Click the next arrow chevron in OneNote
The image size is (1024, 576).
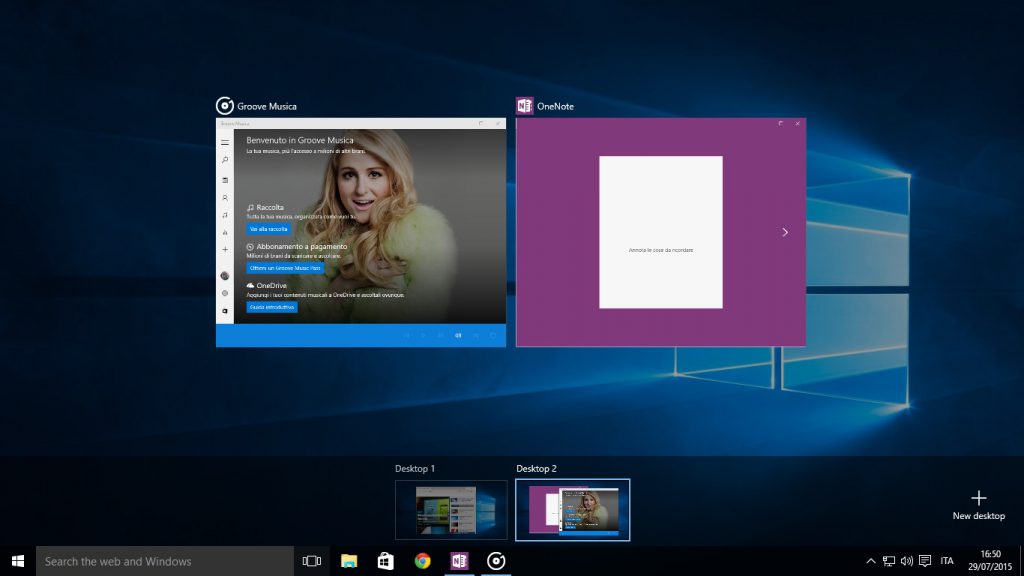[x=785, y=232]
